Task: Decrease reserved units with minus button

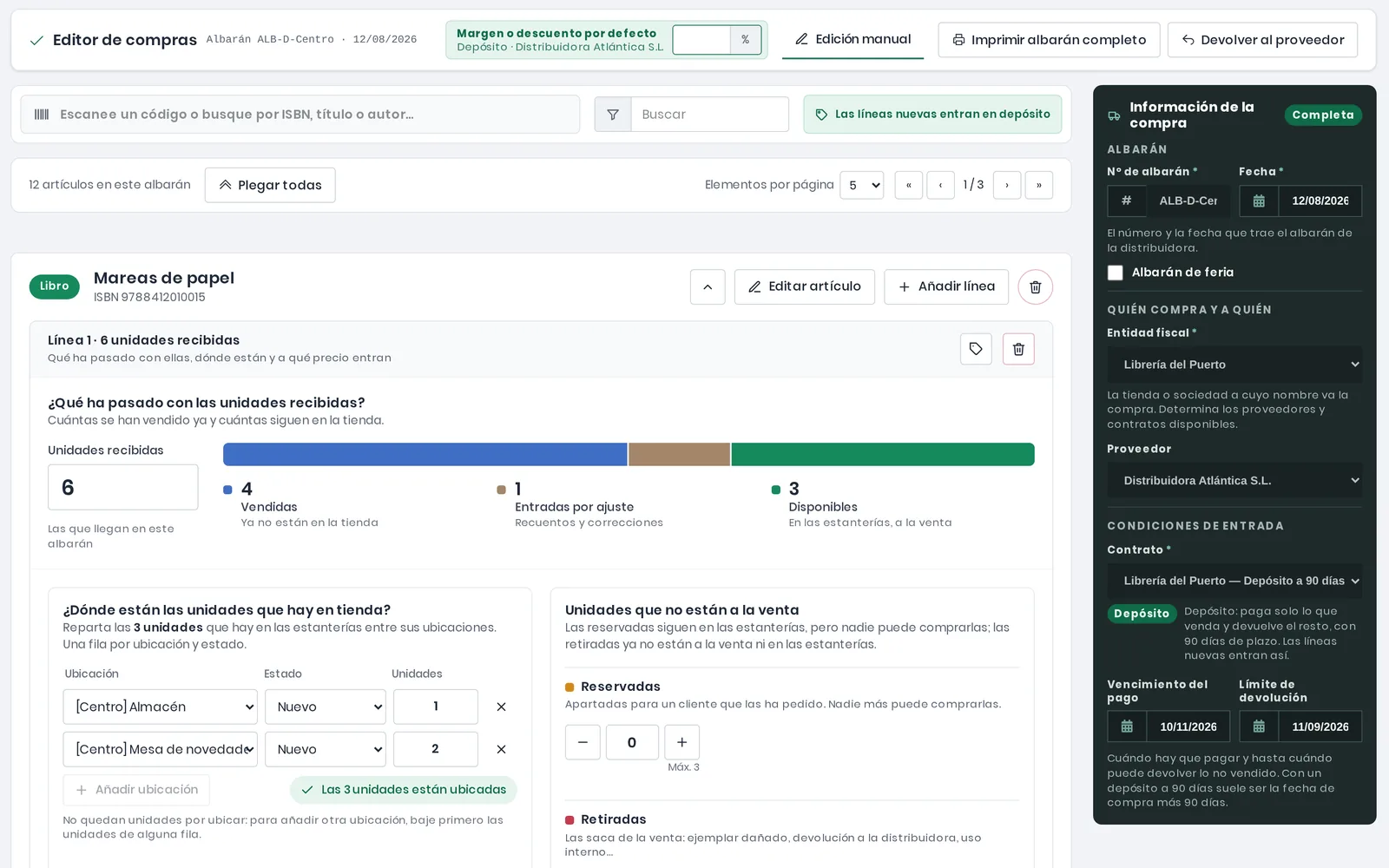Action: (583, 742)
